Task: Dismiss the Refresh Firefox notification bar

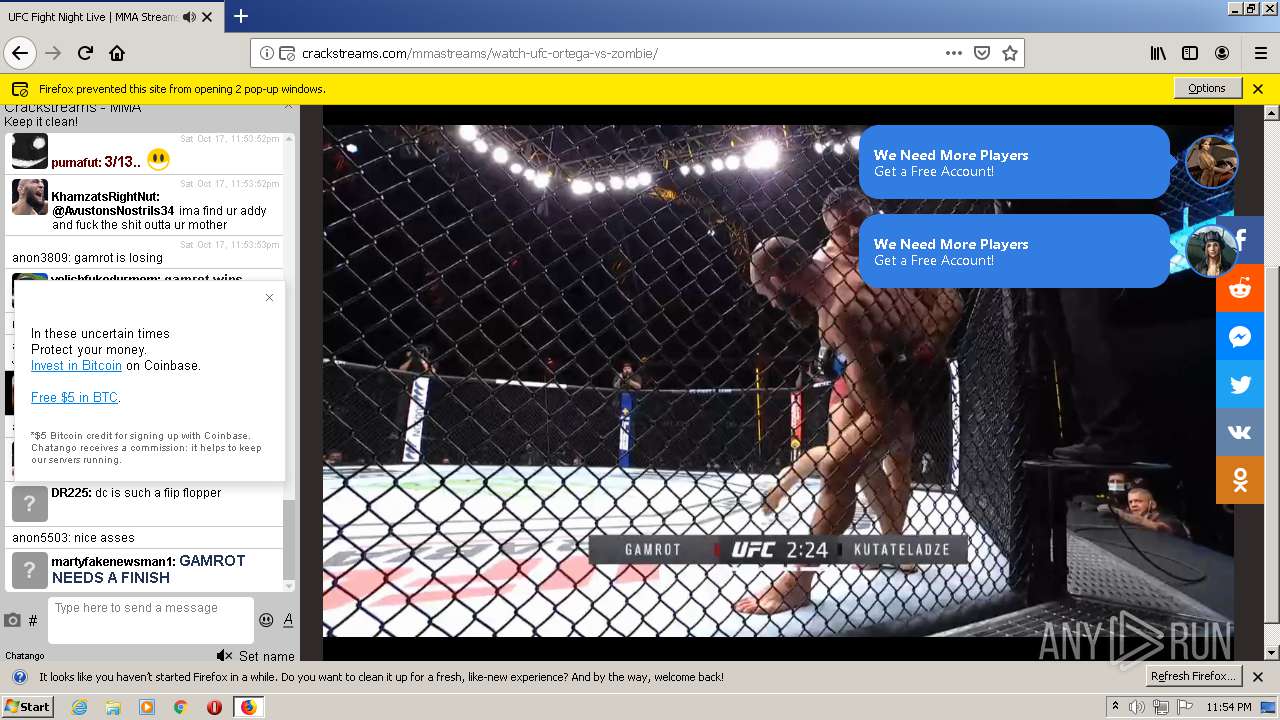Action: 1258,677
